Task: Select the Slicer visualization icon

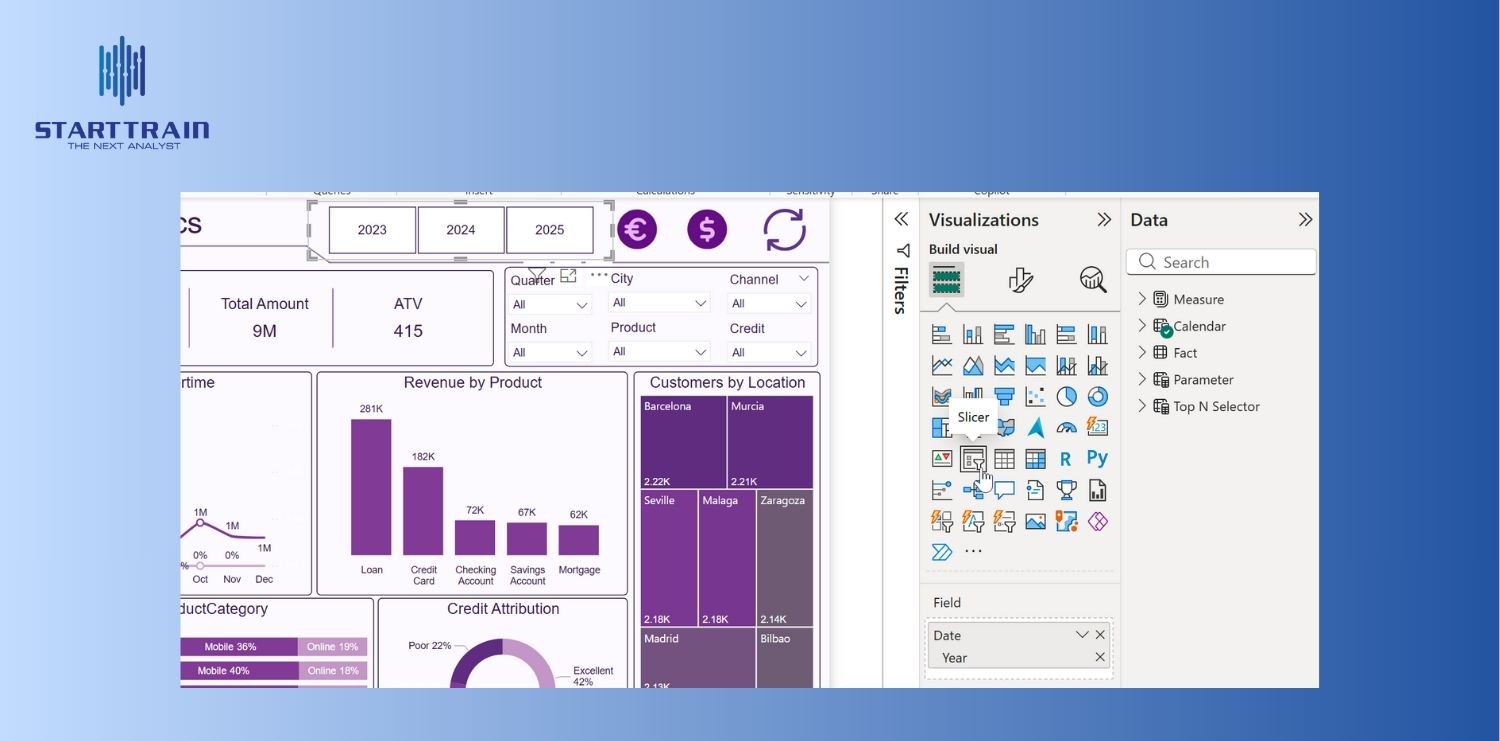Action: click(972, 459)
